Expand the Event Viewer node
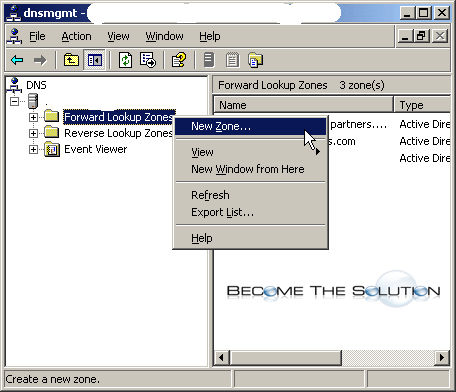This screenshot has width=456, height=392. click(x=33, y=149)
